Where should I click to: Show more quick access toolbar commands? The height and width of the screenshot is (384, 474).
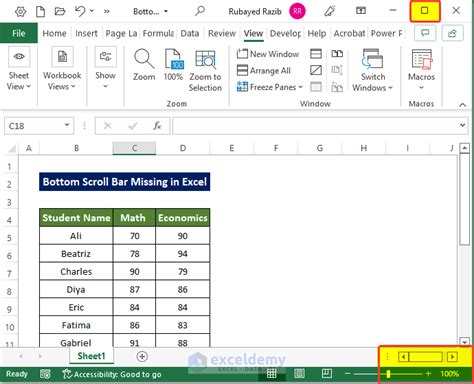point(107,12)
